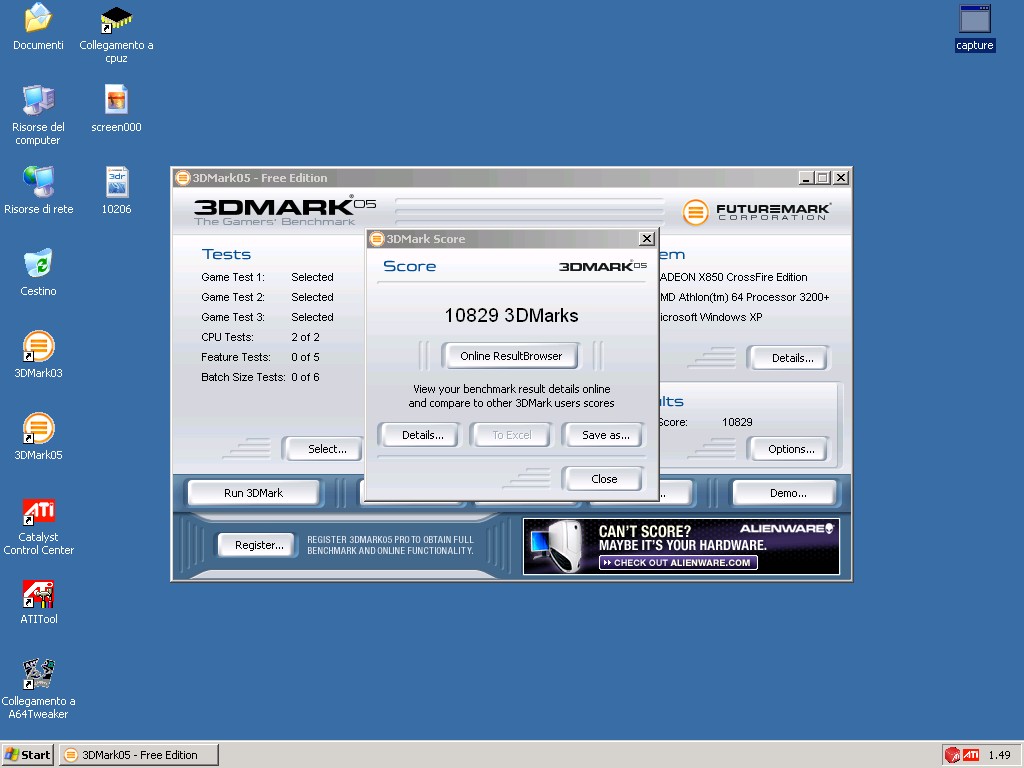Click the "Game Test 2:" label

coord(233,297)
